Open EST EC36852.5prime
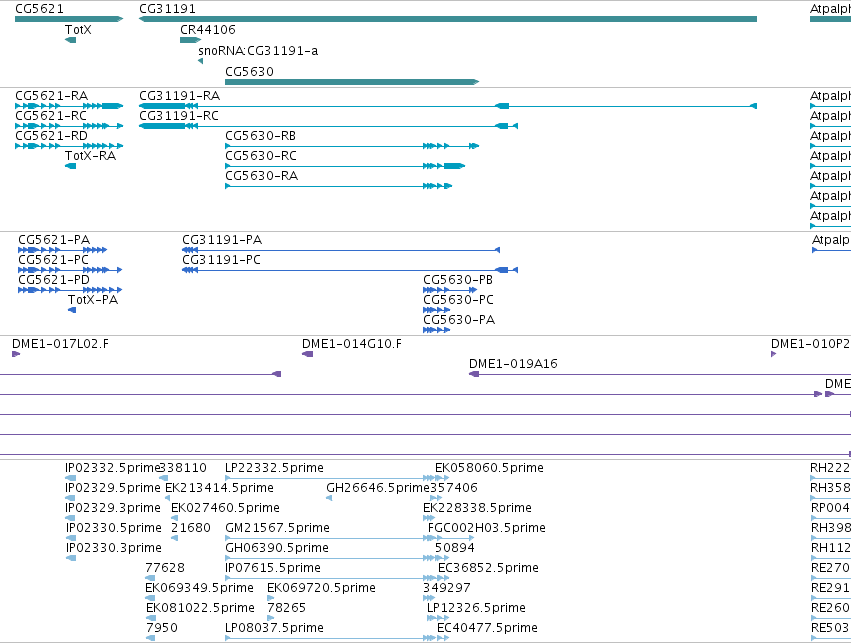Screen dimensions: 851x643 click(488, 568)
